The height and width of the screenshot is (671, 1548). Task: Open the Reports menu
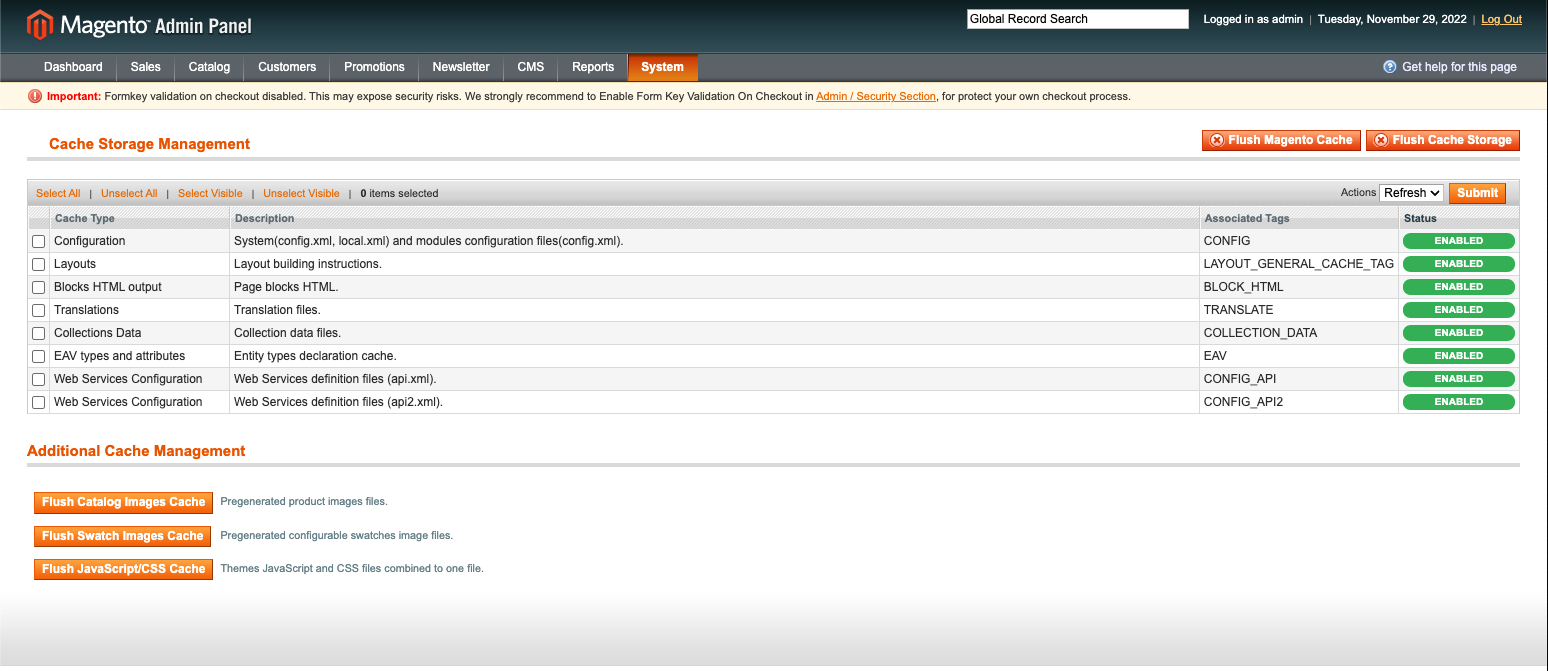pos(592,67)
